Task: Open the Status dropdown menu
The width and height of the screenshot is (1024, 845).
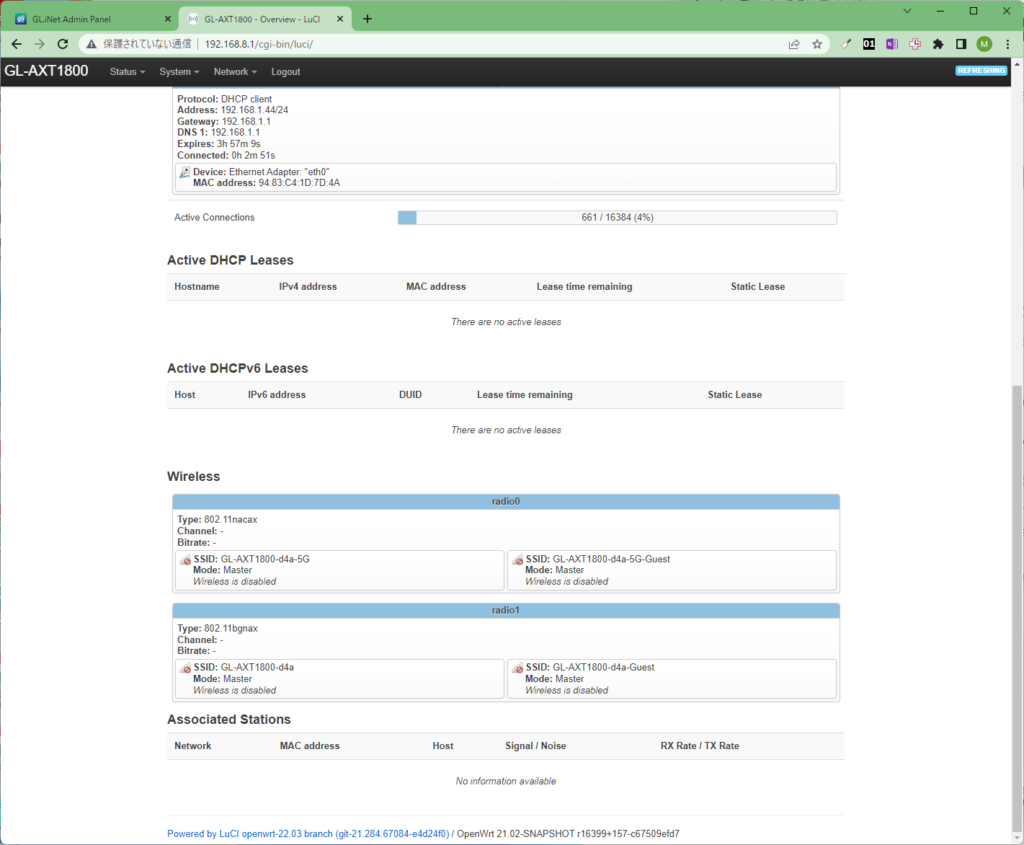Action: click(x=127, y=71)
